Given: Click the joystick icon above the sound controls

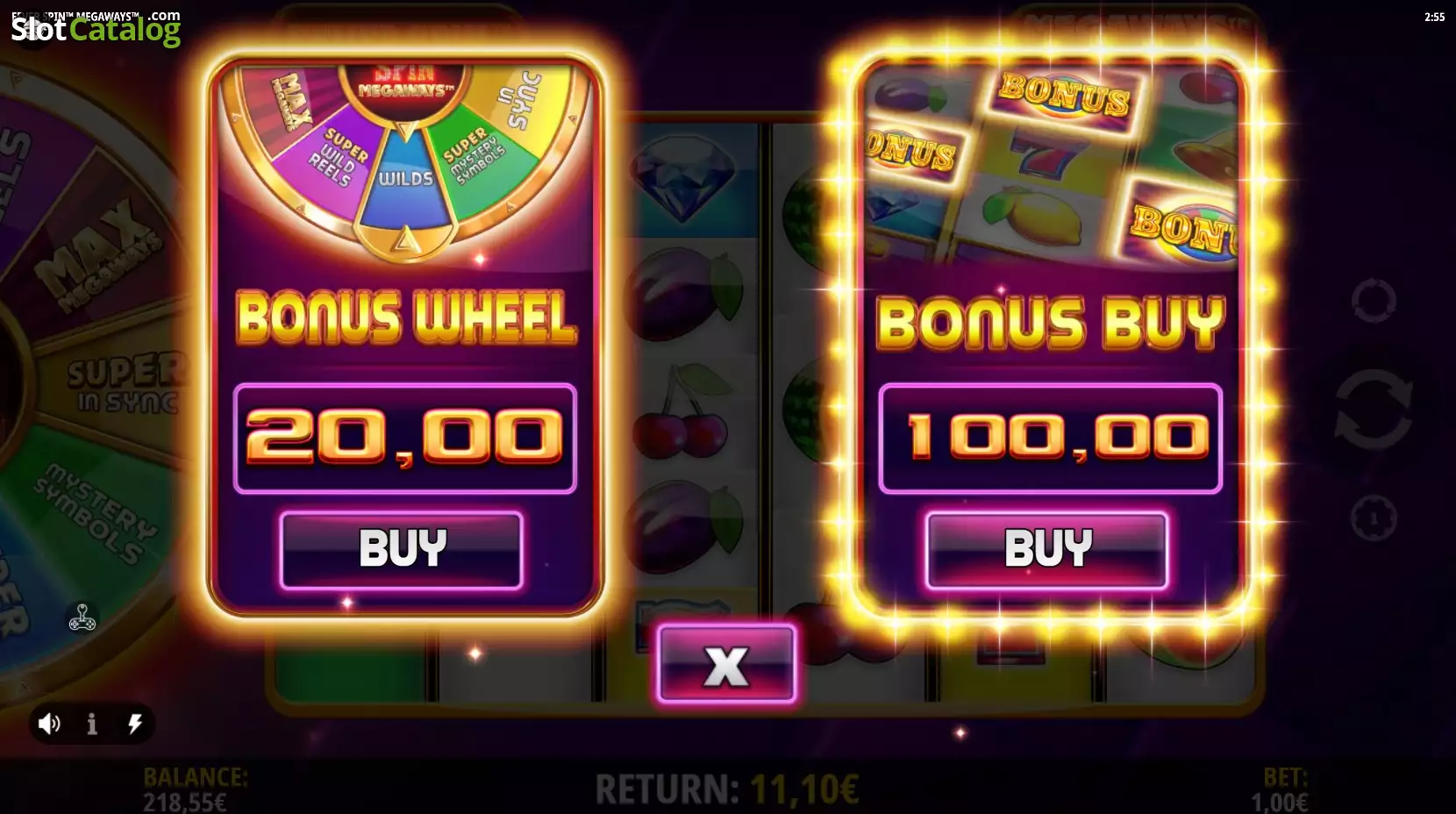Looking at the screenshot, I should (x=82, y=618).
